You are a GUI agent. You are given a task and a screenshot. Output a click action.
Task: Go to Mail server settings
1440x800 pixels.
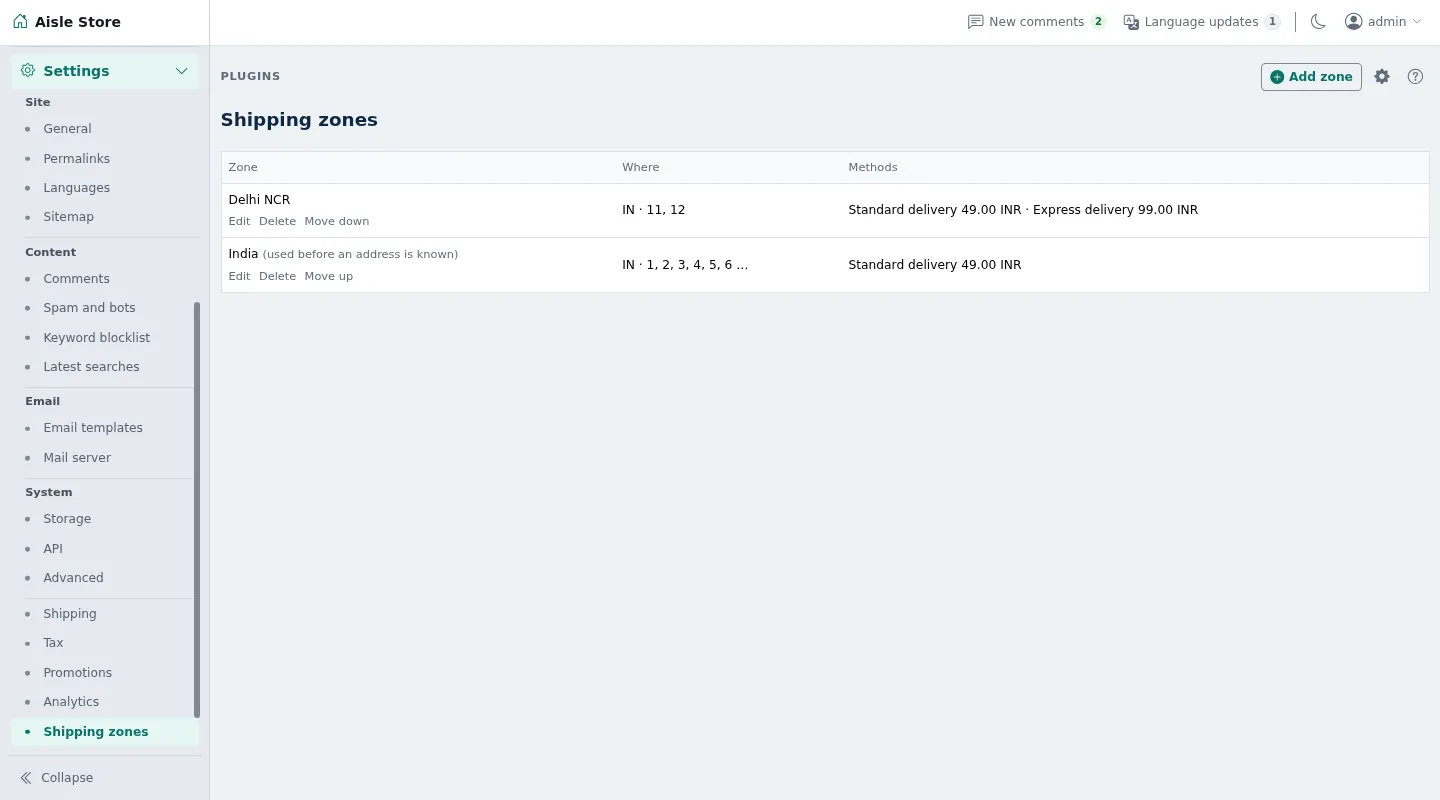77,458
